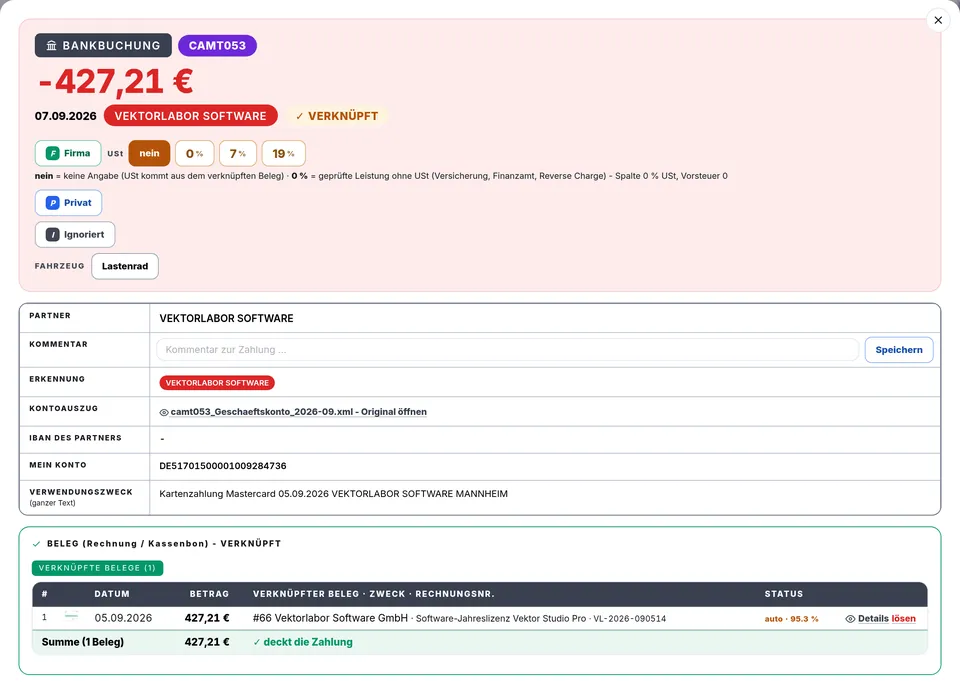Click the deckt die Zahlung indicator

point(303,642)
